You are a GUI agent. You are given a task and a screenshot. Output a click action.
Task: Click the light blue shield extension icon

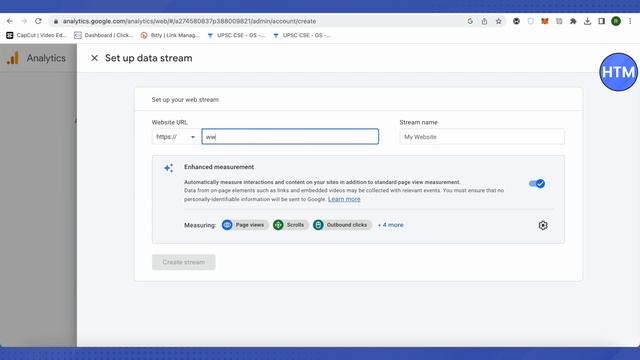(531, 21)
